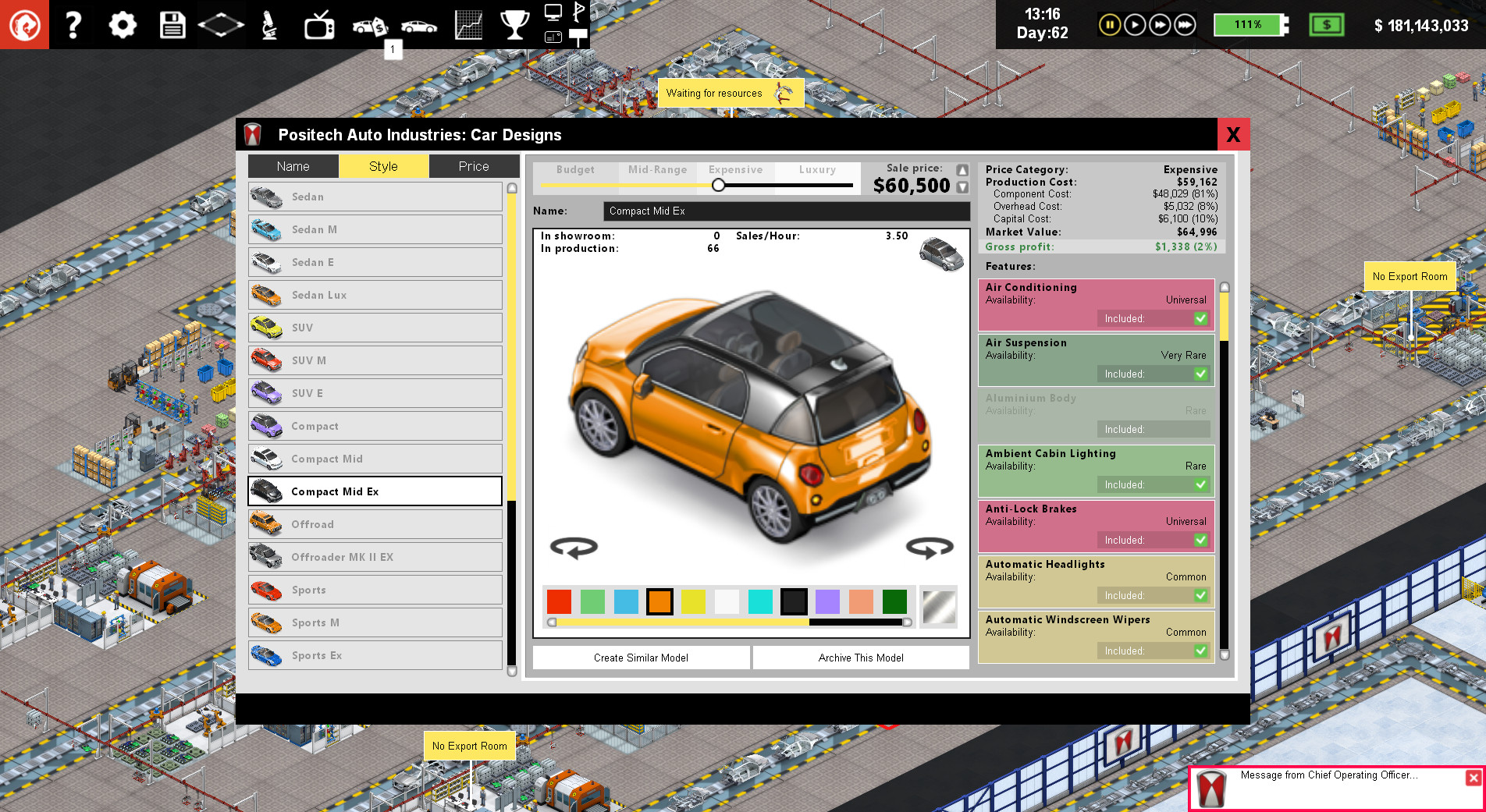Screen dimensions: 1486x812
Task: Switch to the Price sorting tab
Action: [474, 165]
